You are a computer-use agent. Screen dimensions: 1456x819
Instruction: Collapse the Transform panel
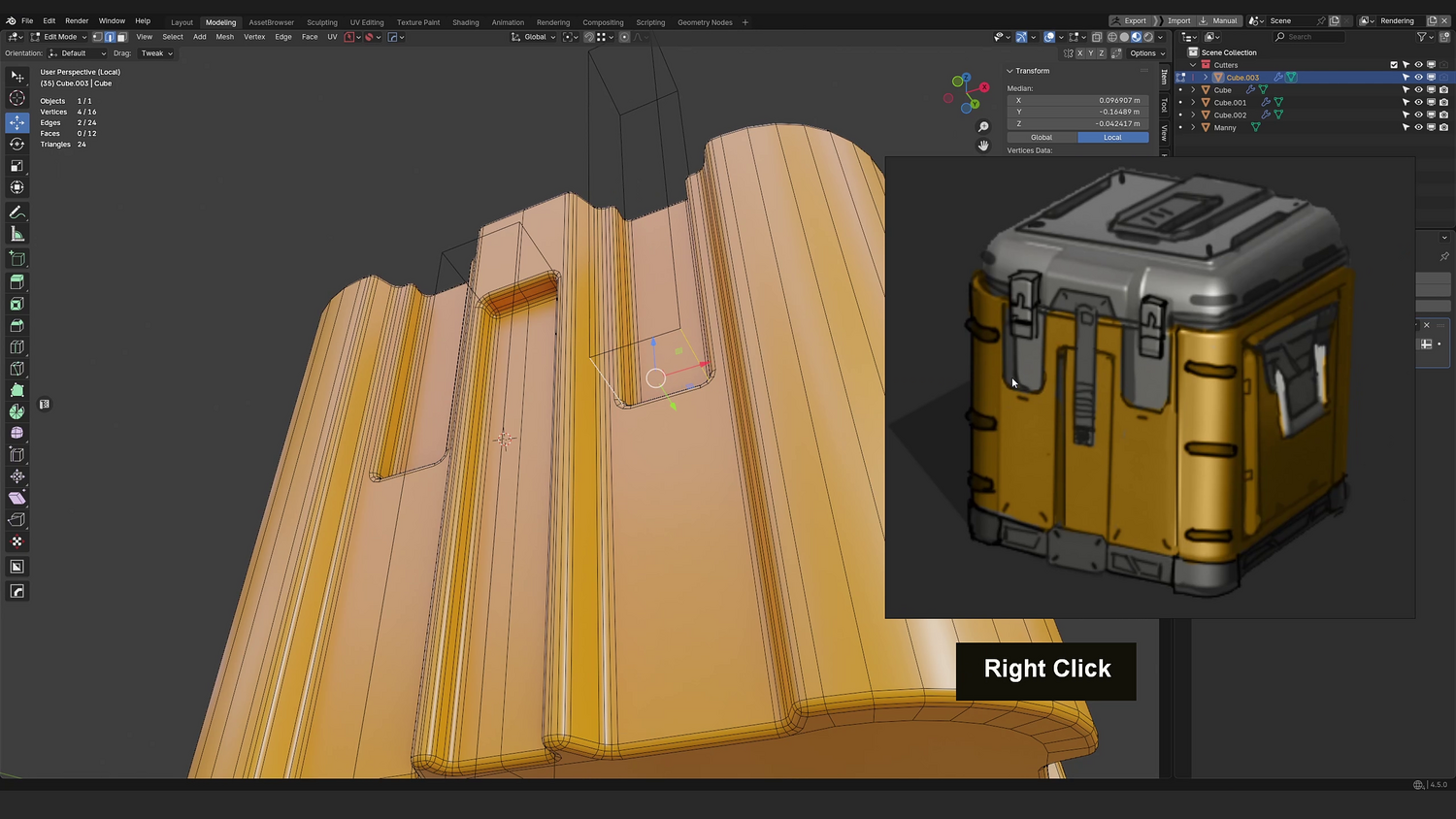click(1009, 71)
